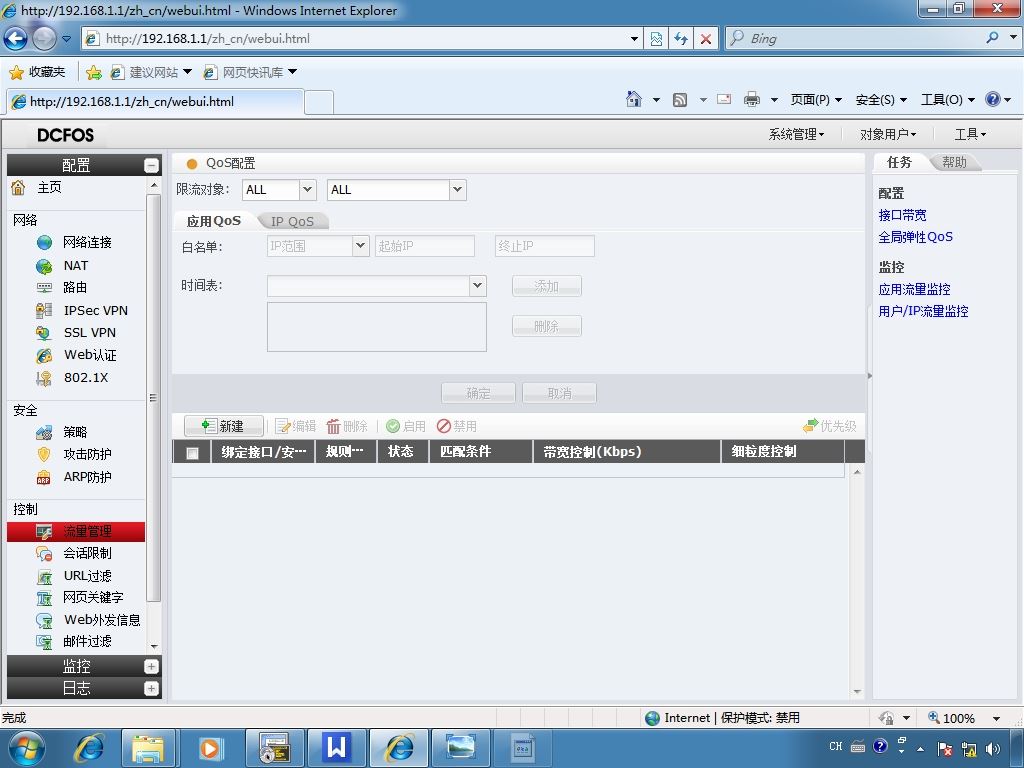Click the 终止IP input field
Image resolution: width=1024 pixels, height=768 pixels.
[545, 246]
